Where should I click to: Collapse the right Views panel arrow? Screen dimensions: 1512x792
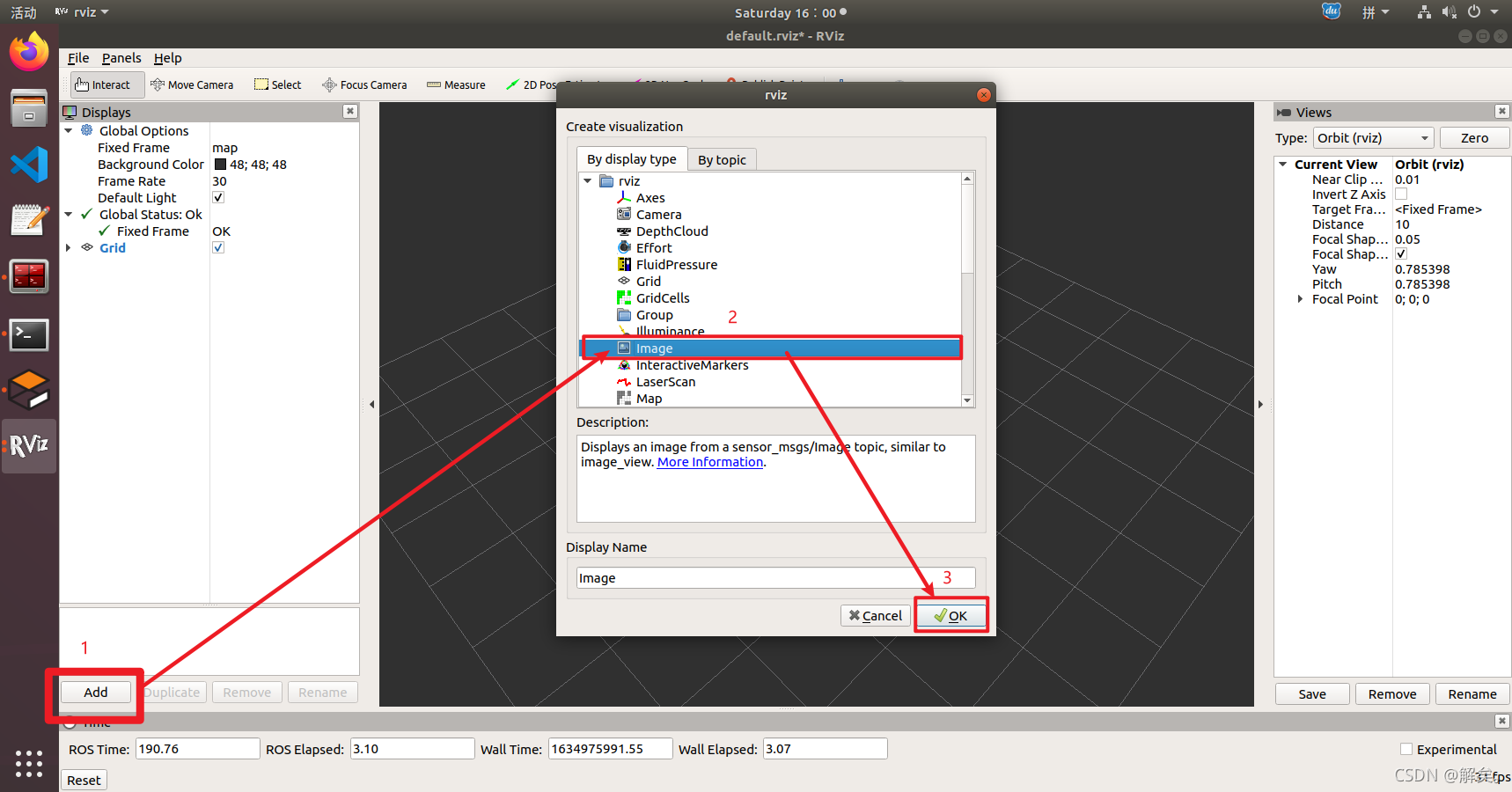tap(1260, 405)
